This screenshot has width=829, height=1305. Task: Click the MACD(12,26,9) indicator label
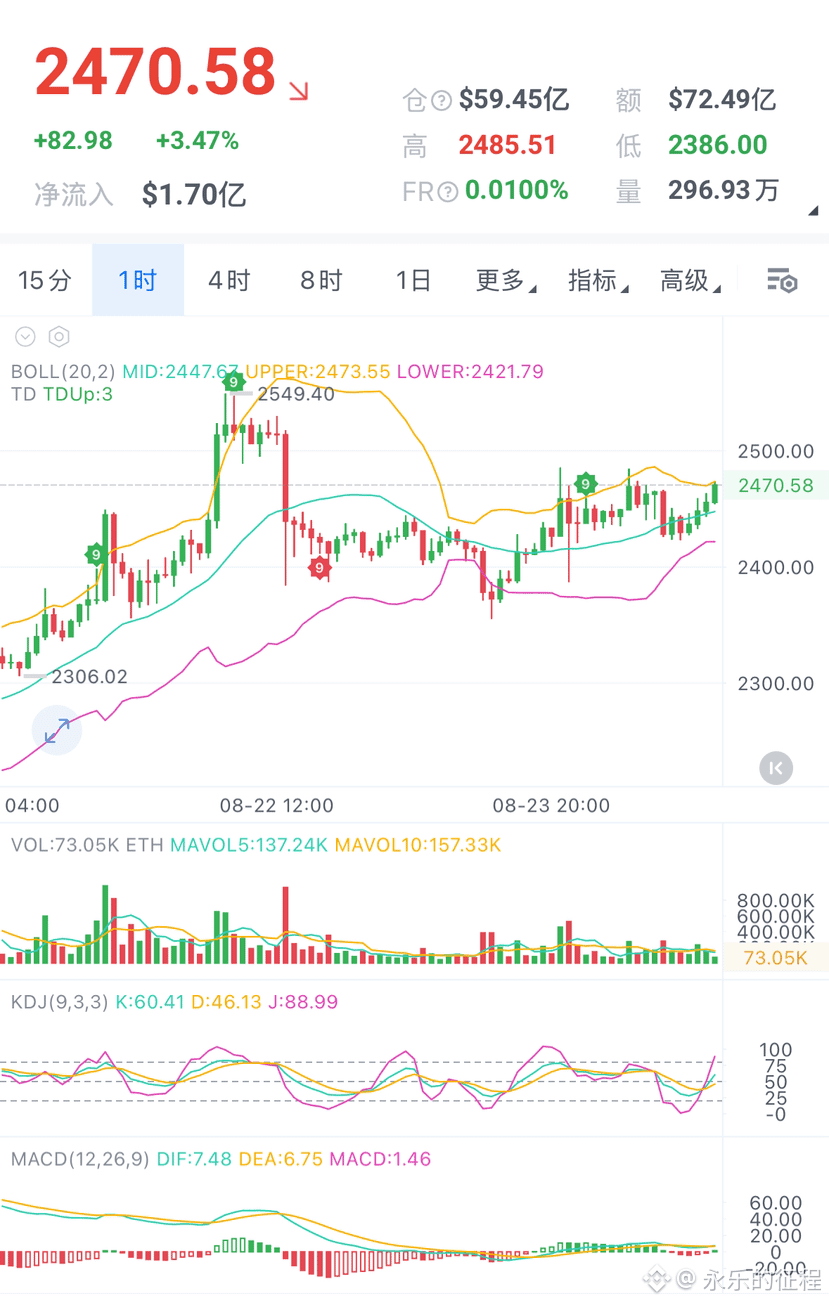point(80,1159)
